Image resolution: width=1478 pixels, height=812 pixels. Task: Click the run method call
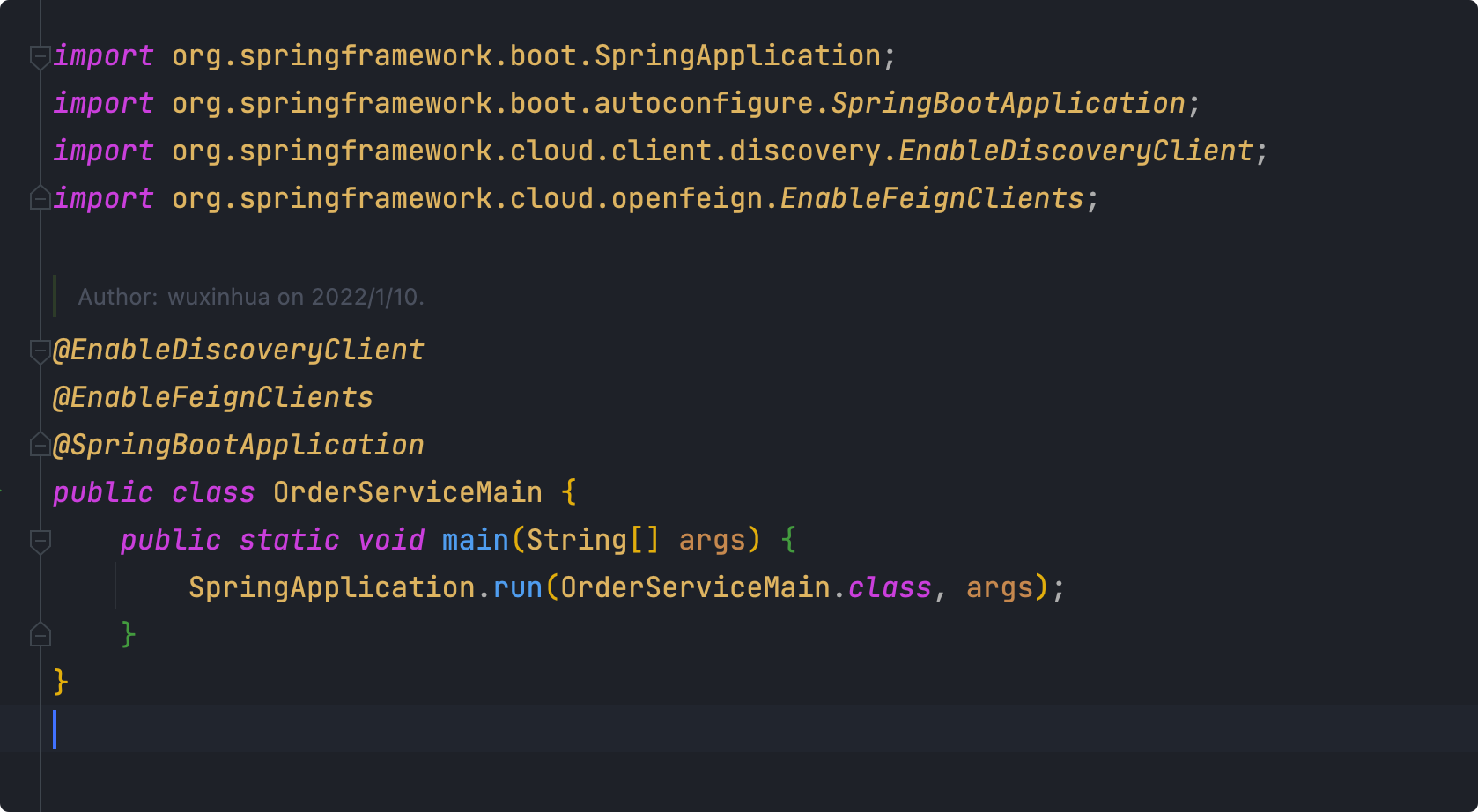click(x=518, y=587)
